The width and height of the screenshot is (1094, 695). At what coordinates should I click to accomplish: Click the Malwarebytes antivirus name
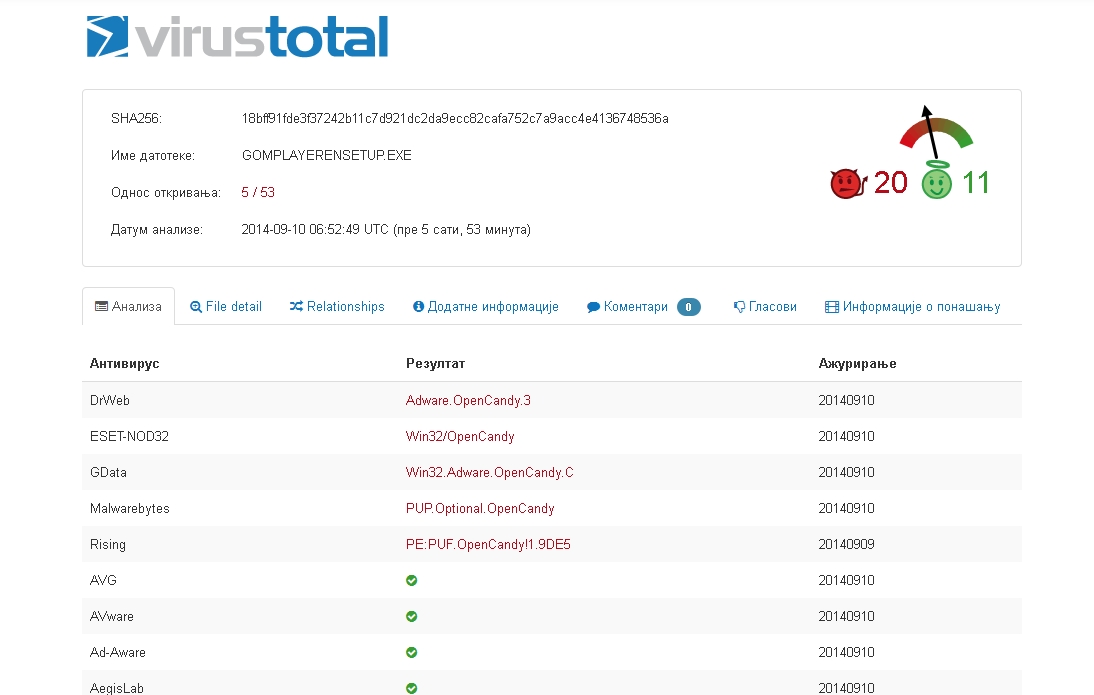click(x=130, y=509)
